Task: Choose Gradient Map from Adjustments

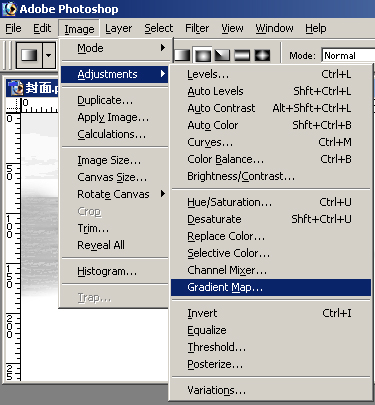Action: (271, 287)
